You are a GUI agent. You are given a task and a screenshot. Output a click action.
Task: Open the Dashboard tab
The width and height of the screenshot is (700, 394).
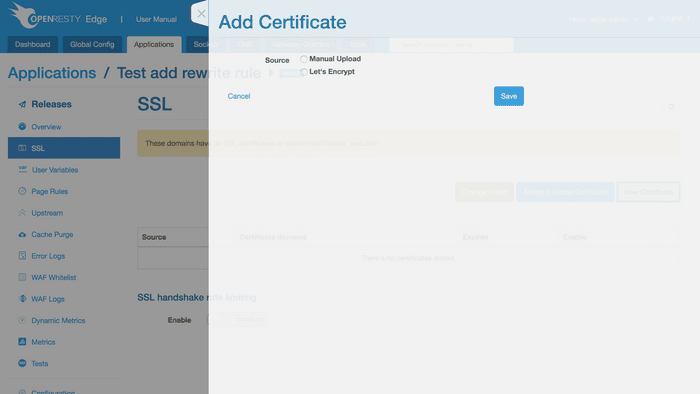click(33, 45)
